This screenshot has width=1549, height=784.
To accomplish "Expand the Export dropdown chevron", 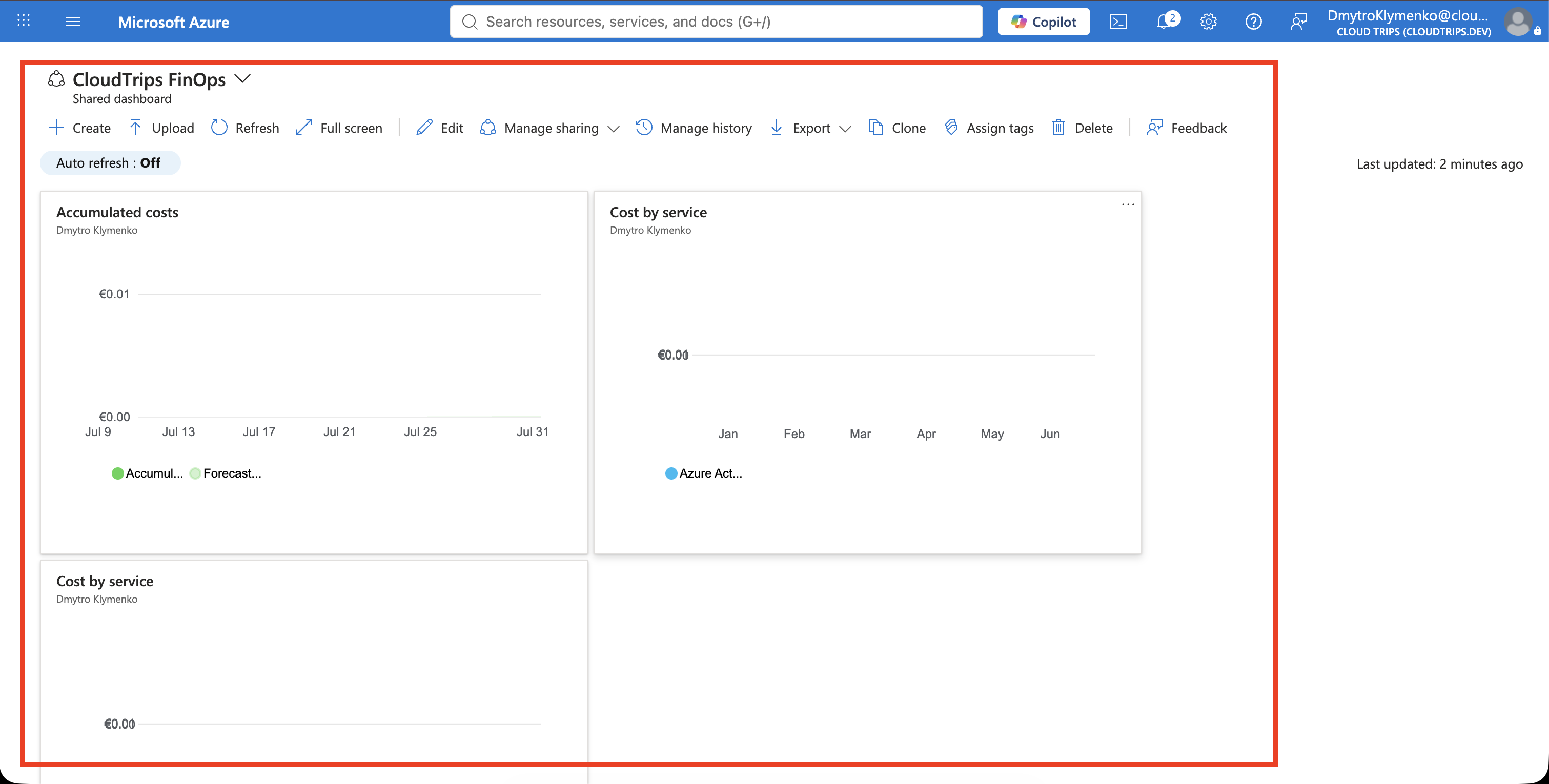I will coord(845,129).
